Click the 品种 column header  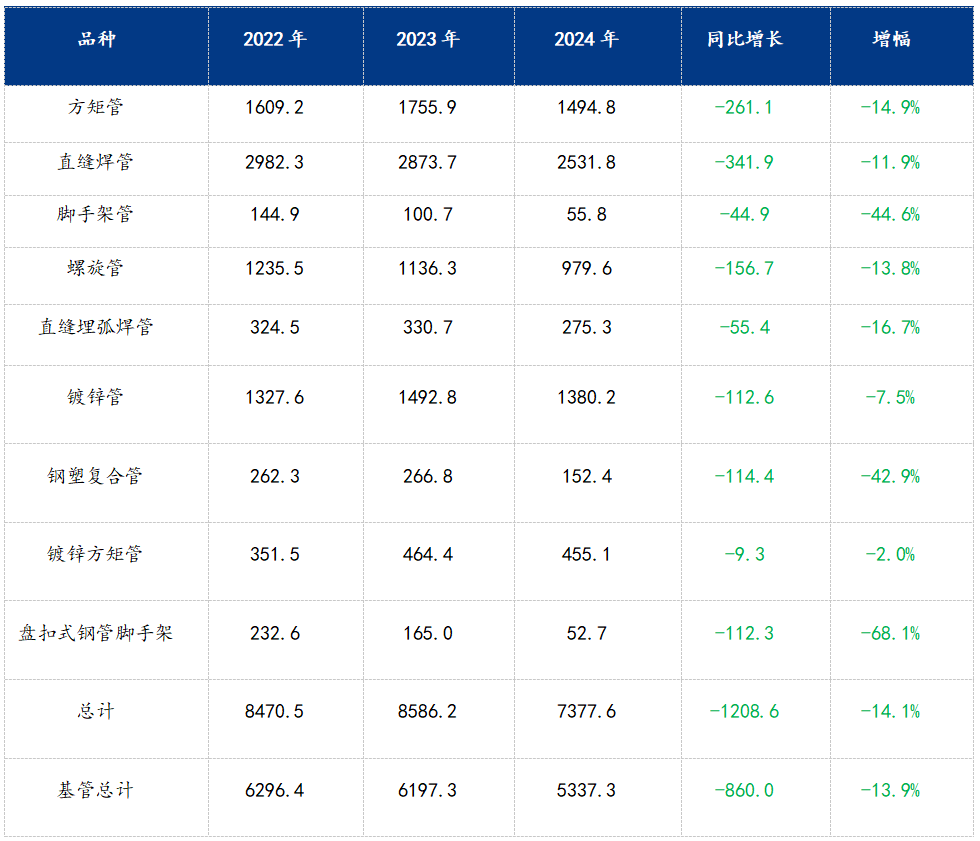click(96, 39)
